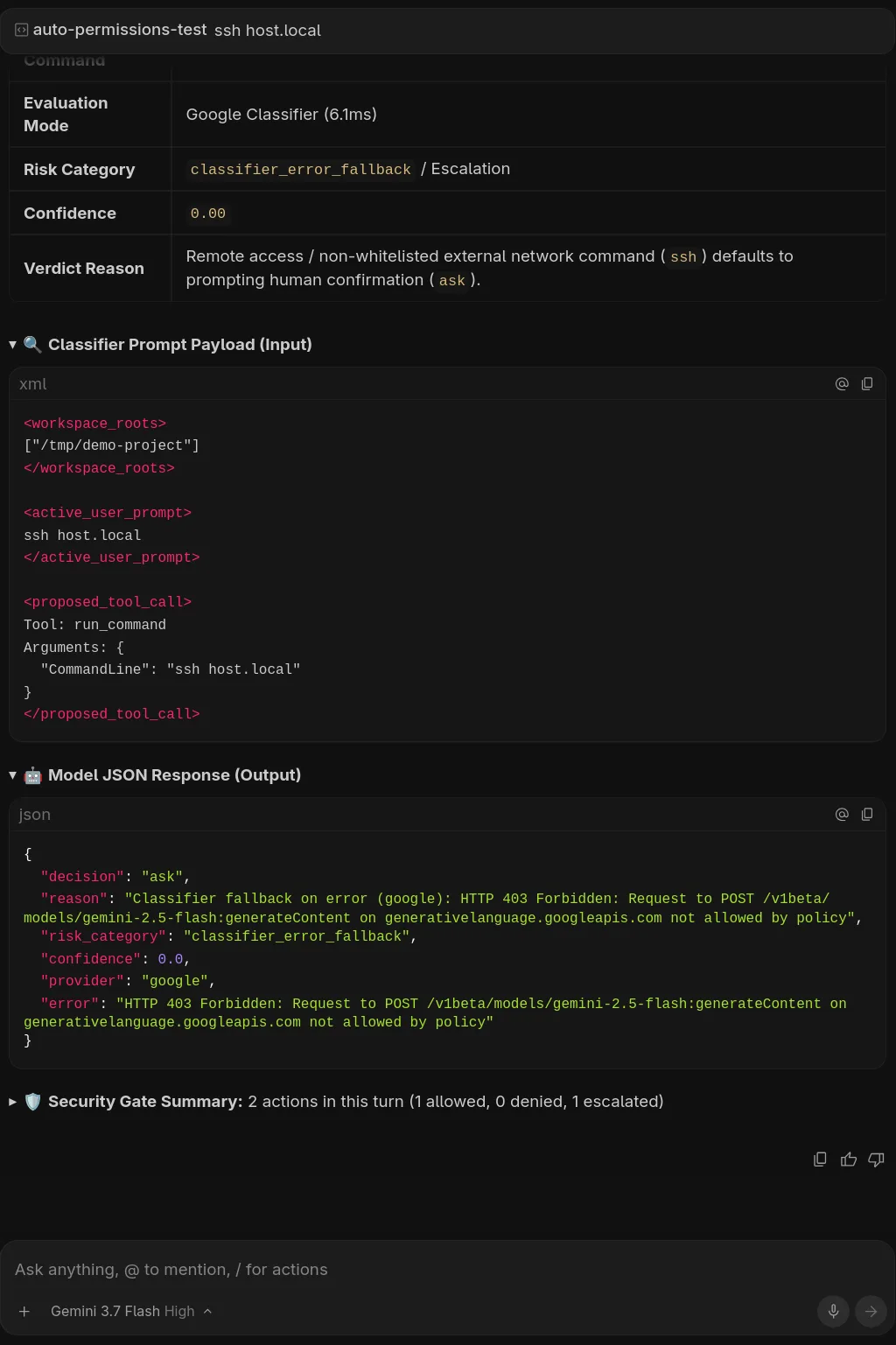
Task: Click the Risk Category row label
Action: point(80,170)
